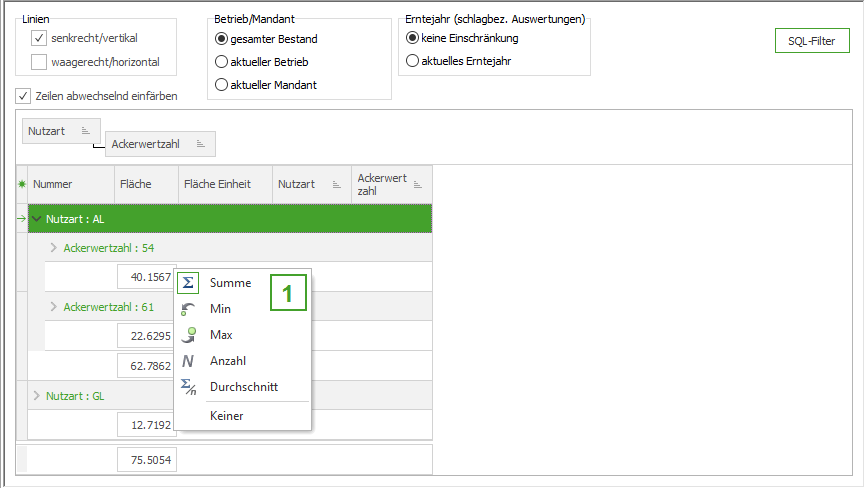Image resolution: width=865 pixels, height=488 pixels.
Task: Uncheck senkrecht/vertikal lines checkbox
Action: pos(39,38)
